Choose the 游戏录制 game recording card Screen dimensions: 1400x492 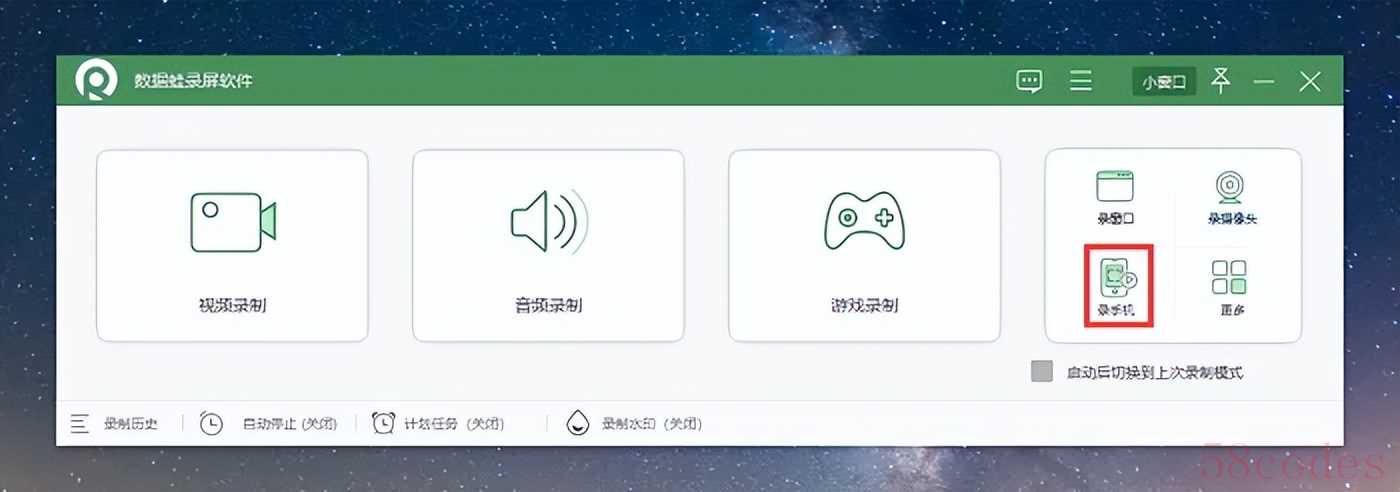click(864, 246)
